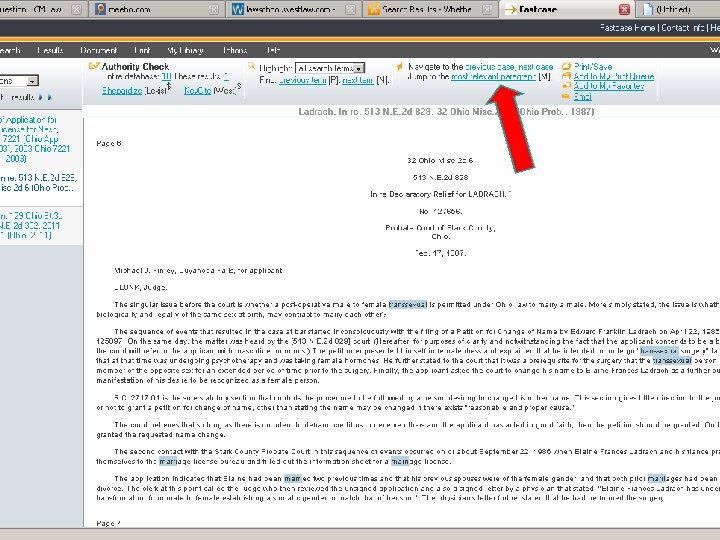The image size is (720, 540).
Task: Switch to the Search Results tab
Action: point(429,9)
